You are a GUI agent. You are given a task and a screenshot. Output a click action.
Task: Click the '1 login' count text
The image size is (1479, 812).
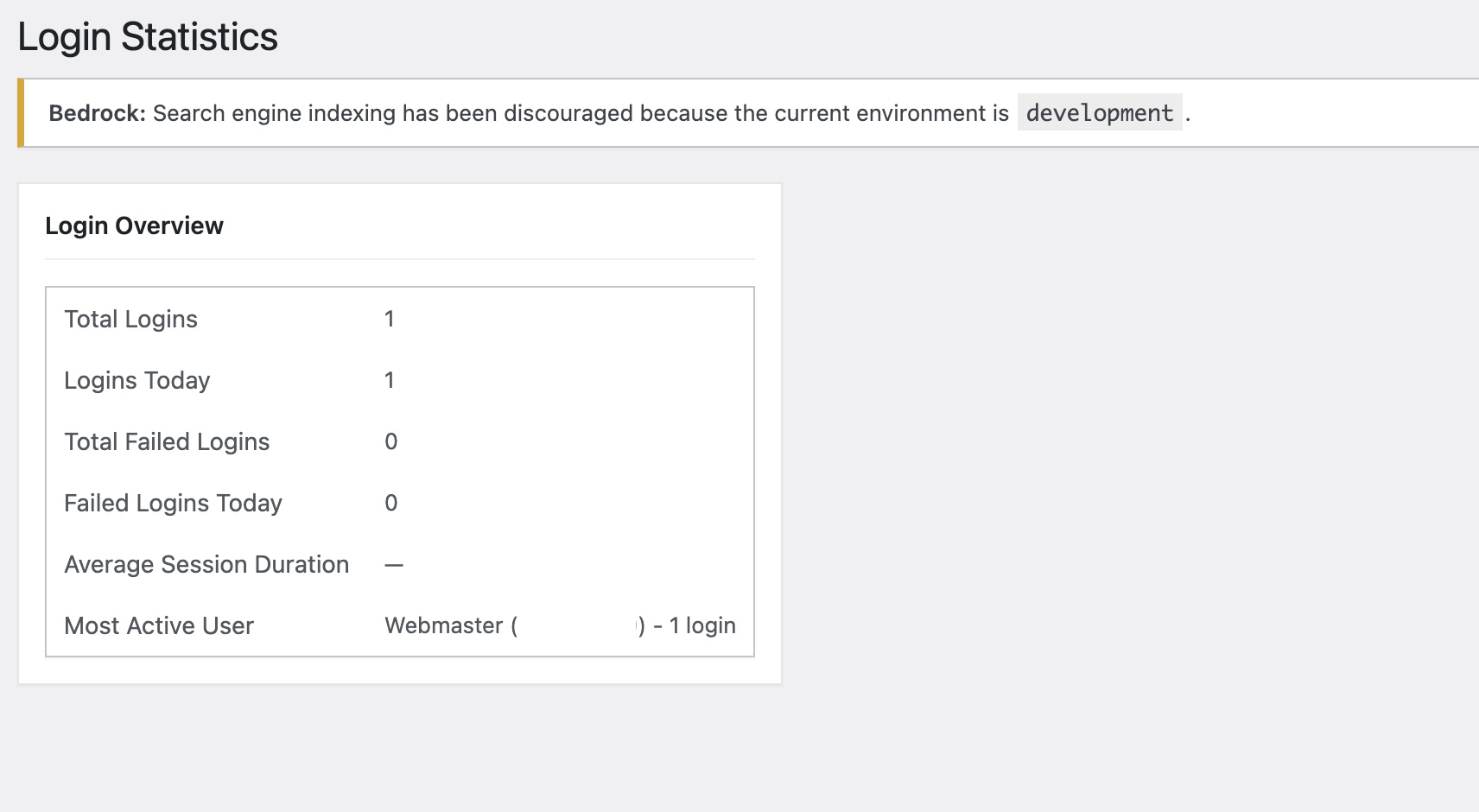(702, 625)
